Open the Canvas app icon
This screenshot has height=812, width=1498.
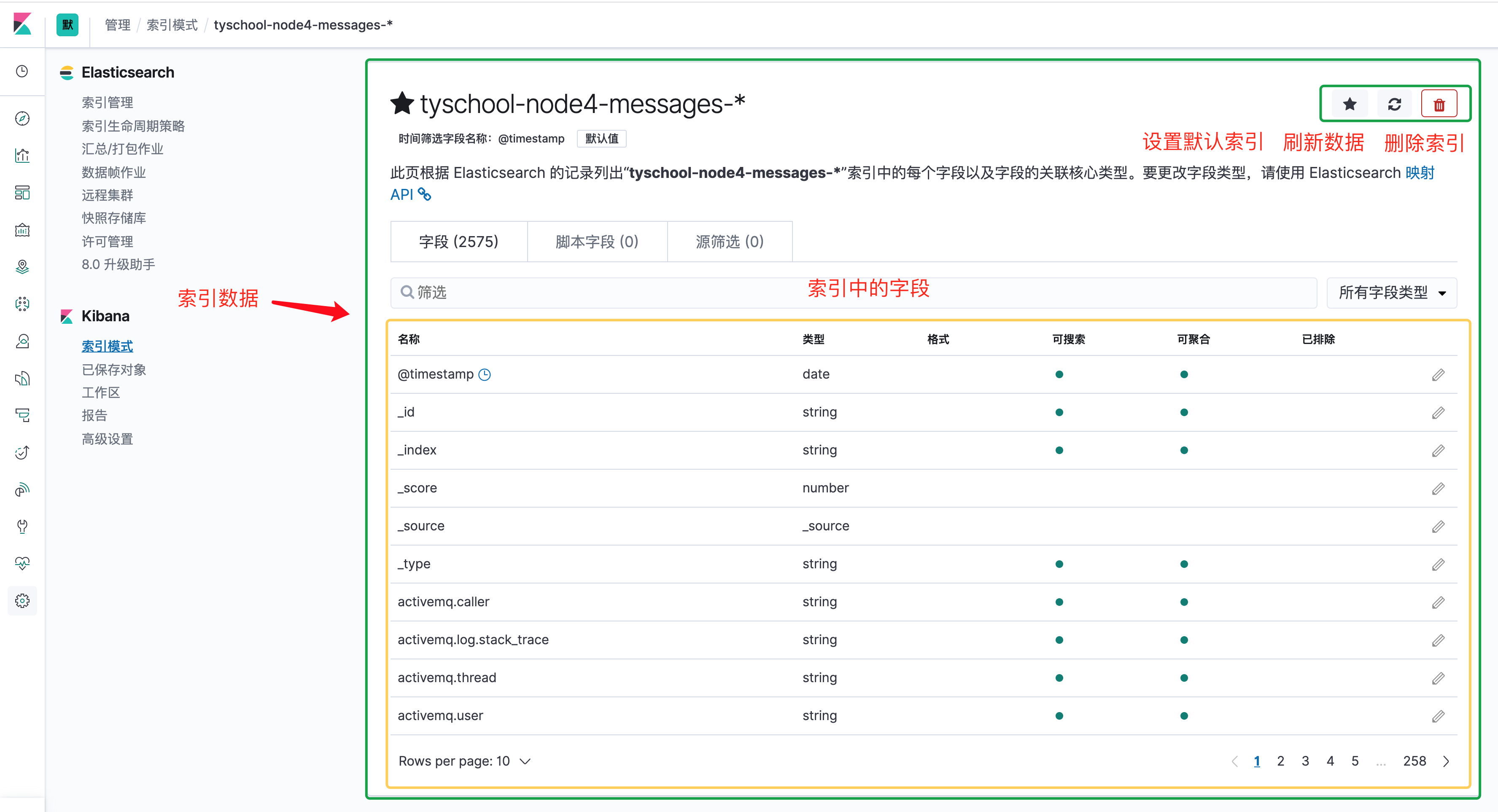(22, 230)
